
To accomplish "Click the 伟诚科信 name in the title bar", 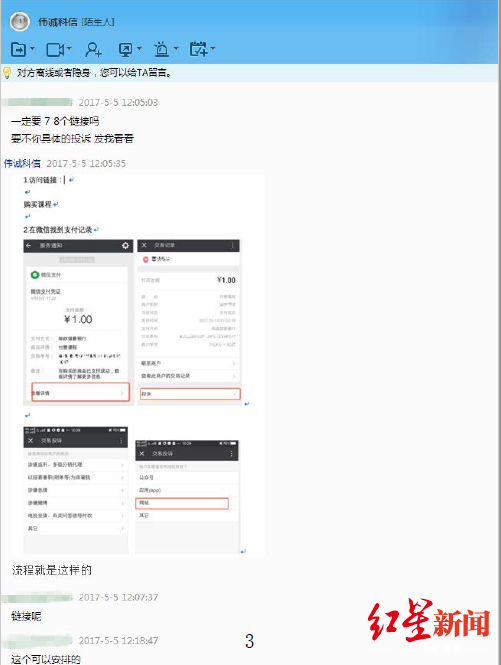I will (58, 22).
